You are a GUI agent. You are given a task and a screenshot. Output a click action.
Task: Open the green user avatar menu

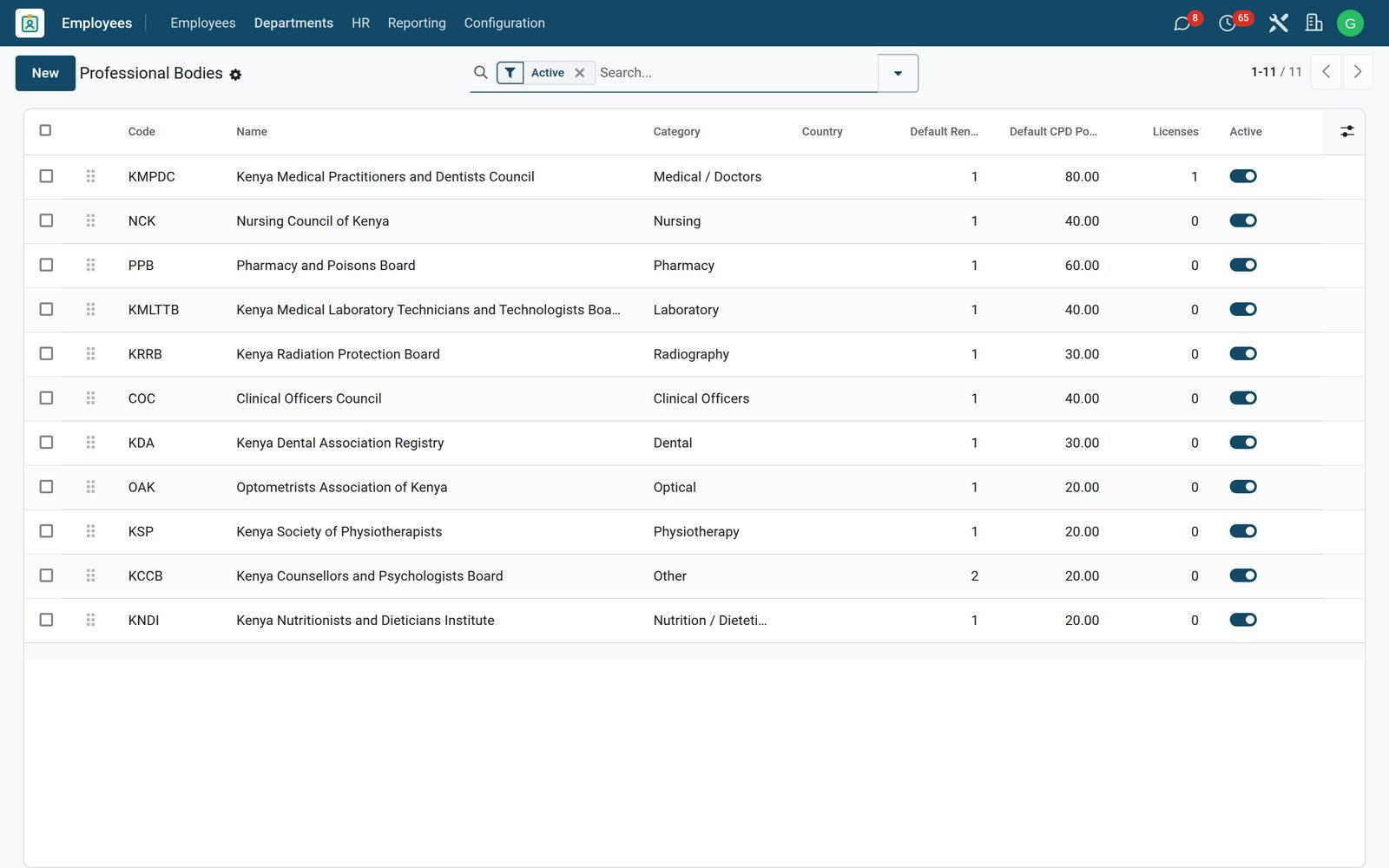(x=1350, y=23)
